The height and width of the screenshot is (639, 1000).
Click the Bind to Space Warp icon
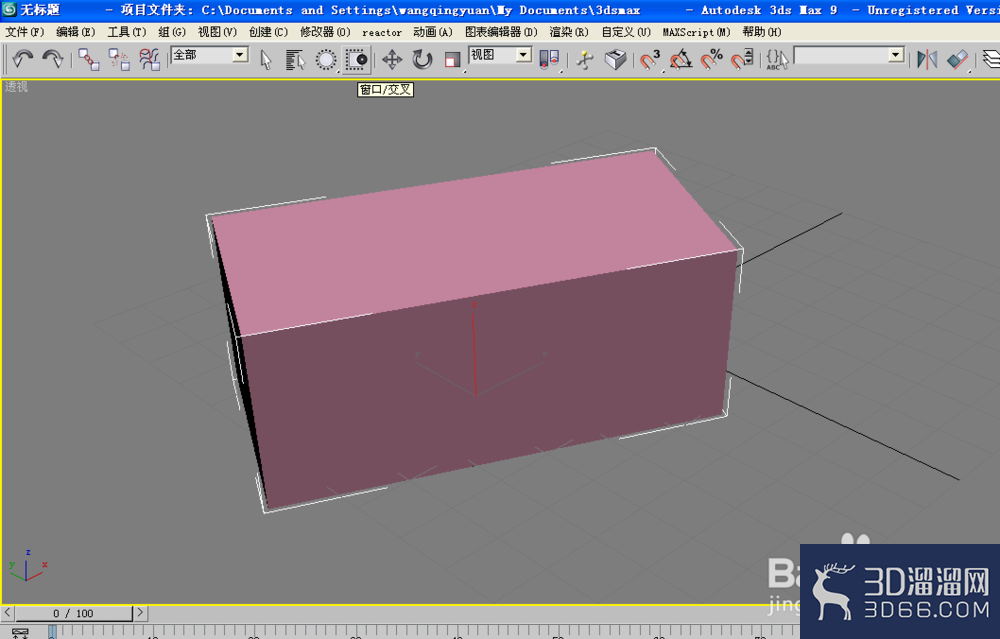(x=149, y=59)
